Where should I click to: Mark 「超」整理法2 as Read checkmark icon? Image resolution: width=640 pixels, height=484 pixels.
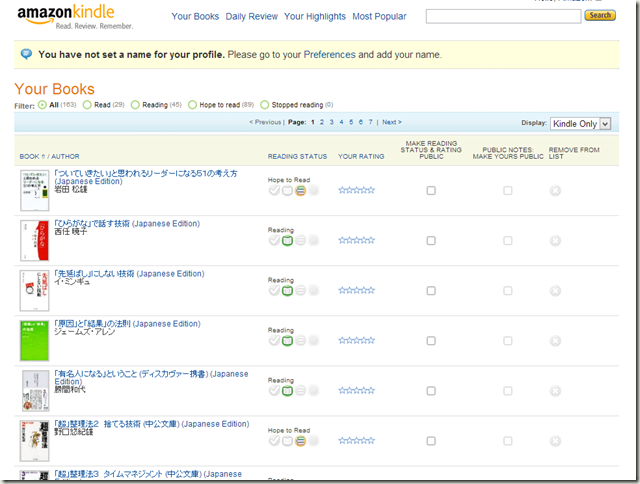point(274,441)
